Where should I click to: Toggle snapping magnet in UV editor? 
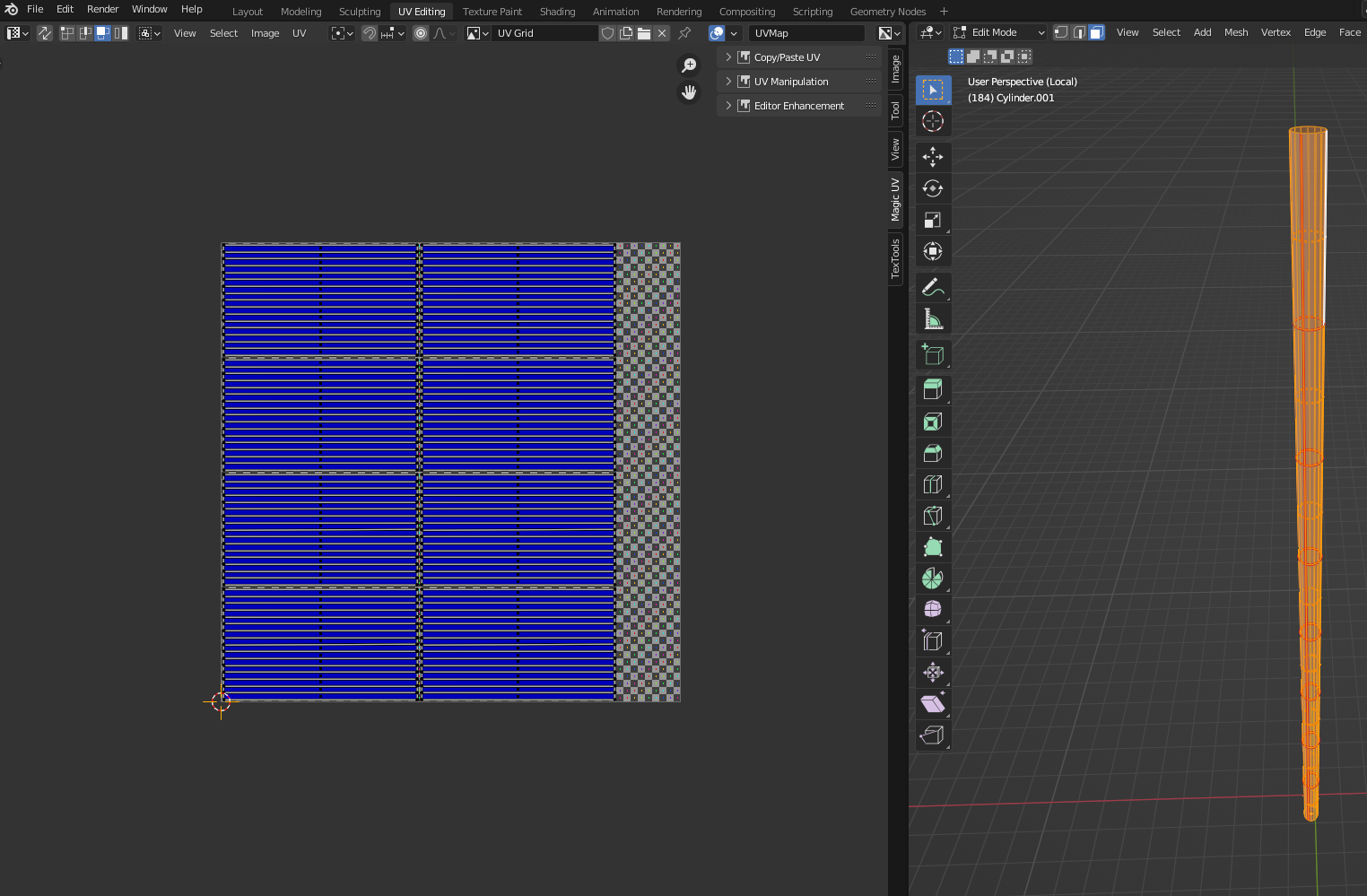pos(370,33)
